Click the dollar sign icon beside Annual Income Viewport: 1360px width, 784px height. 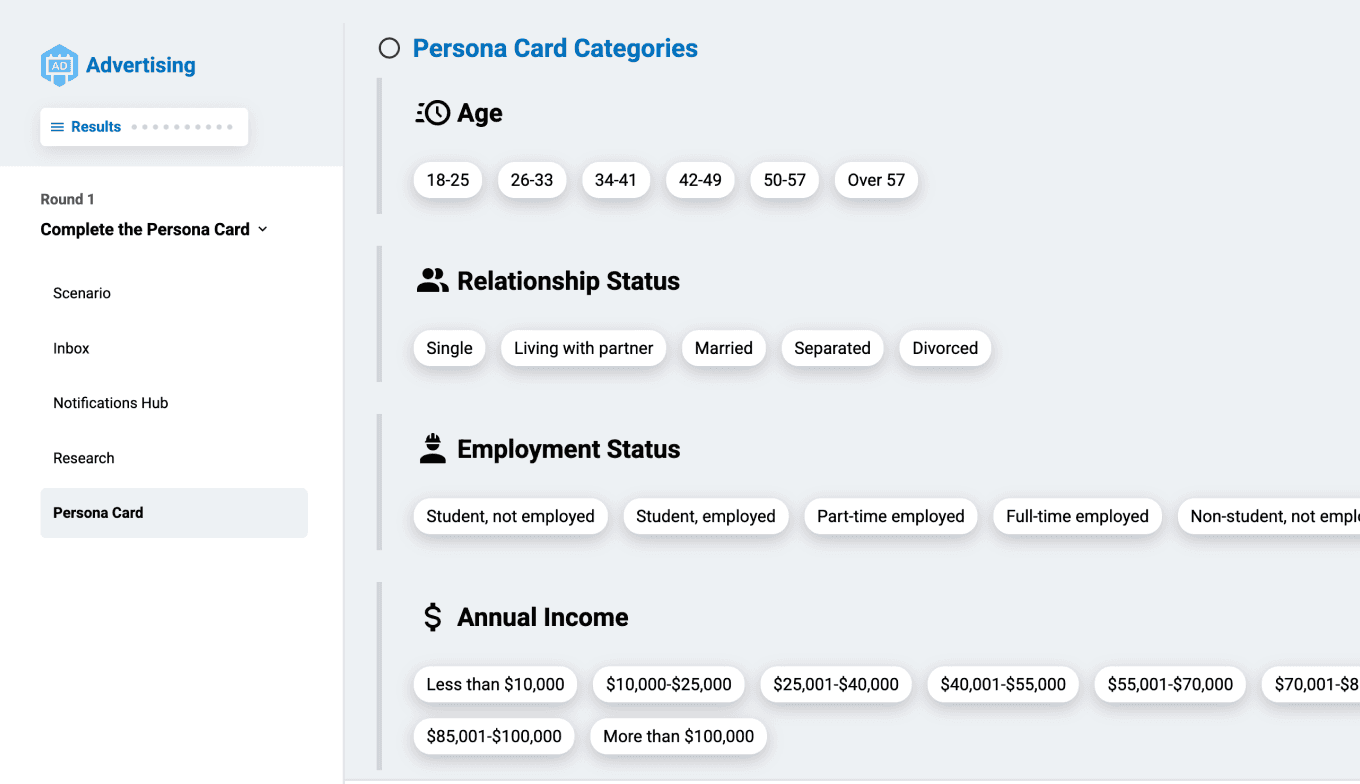[x=432, y=617]
